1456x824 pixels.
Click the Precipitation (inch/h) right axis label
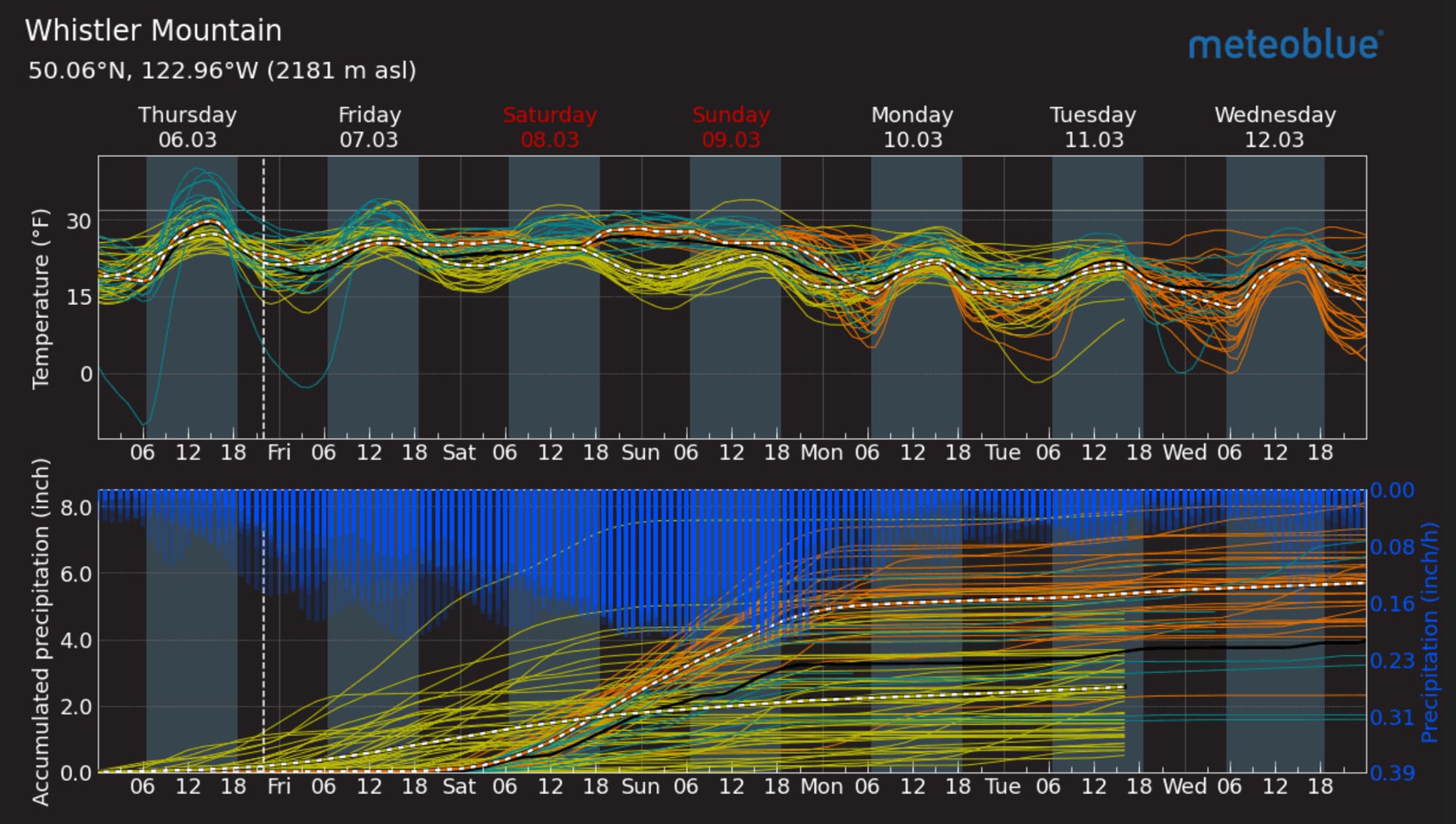point(1430,631)
